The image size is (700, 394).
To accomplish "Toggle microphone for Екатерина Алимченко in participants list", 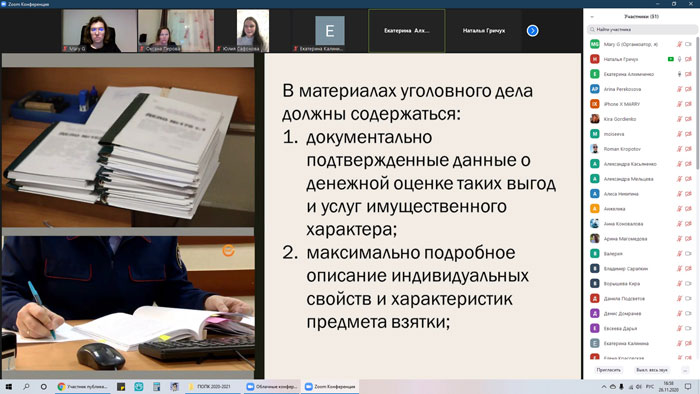I will (x=679, y=74).
